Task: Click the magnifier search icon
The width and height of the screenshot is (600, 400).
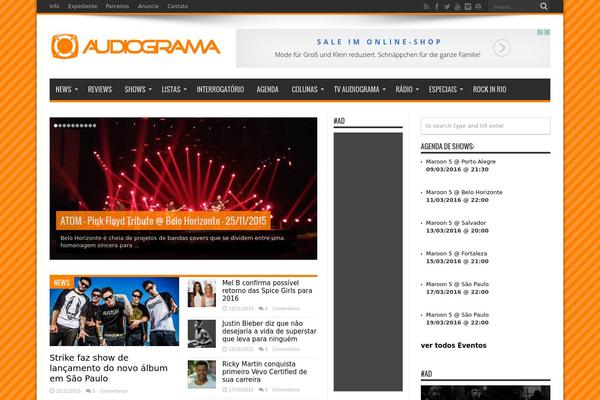Action: click(543, 7)
